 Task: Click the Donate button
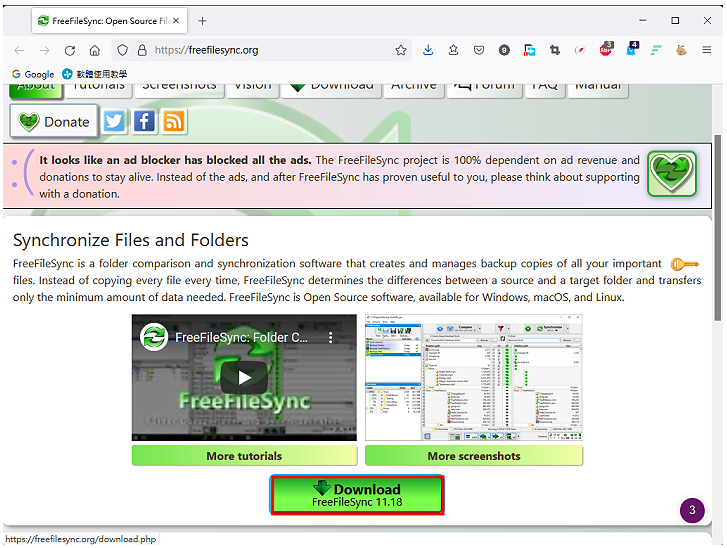pos(54,121)
